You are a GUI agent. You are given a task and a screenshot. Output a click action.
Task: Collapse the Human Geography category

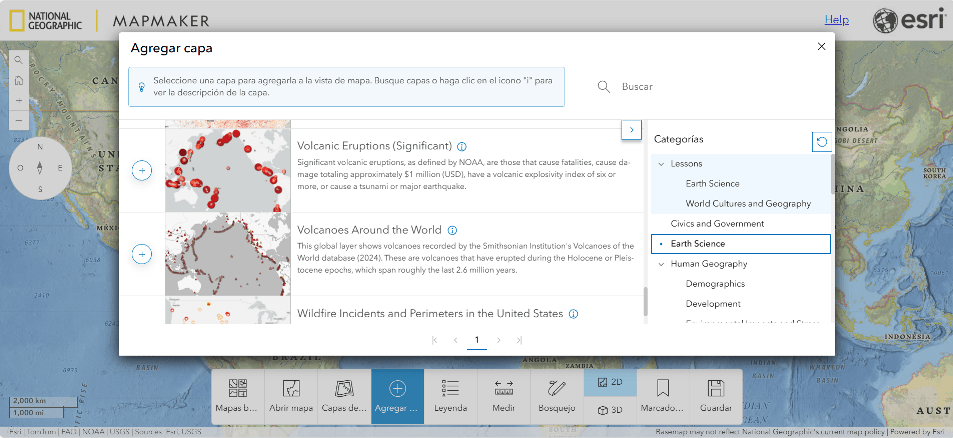click(660, 264)
